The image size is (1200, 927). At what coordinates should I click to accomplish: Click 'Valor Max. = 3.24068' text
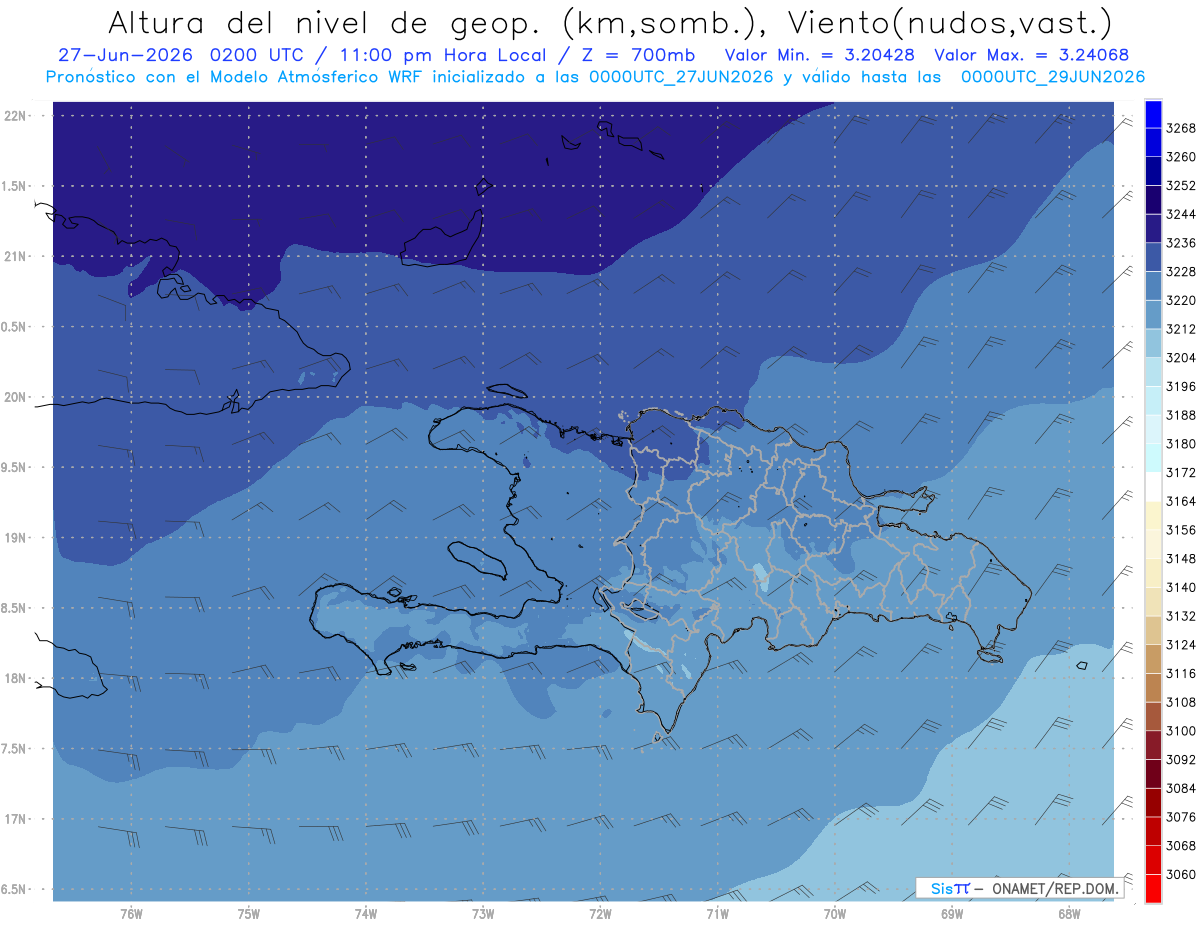(1032, 55)
